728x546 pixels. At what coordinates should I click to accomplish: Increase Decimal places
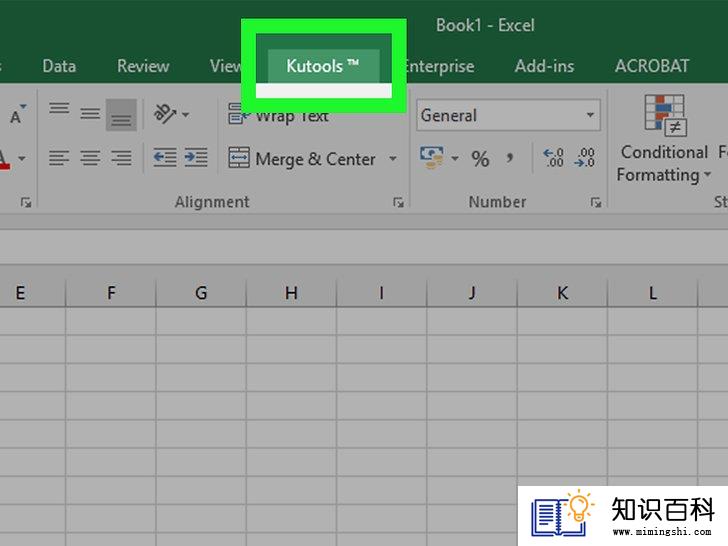point(553,158)
